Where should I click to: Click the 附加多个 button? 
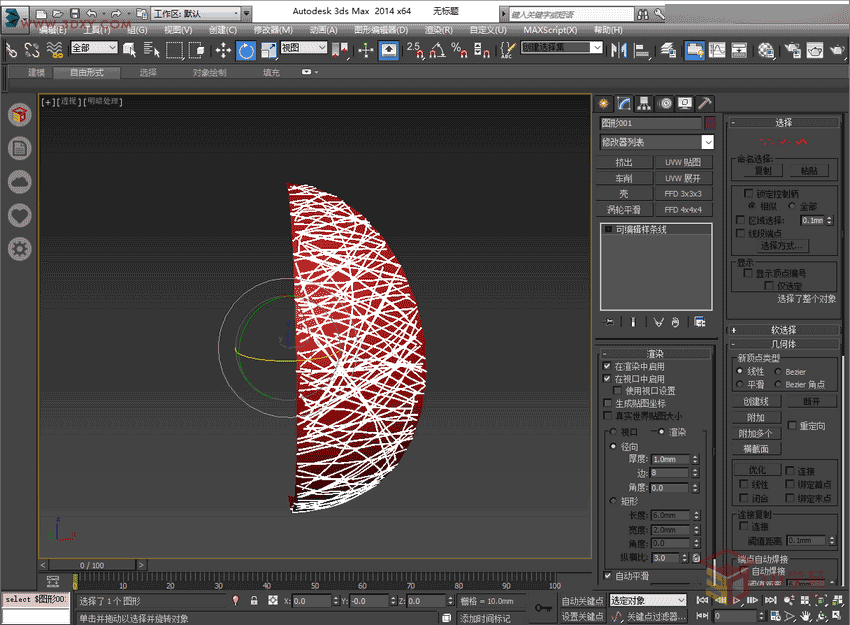click(756, 433)
